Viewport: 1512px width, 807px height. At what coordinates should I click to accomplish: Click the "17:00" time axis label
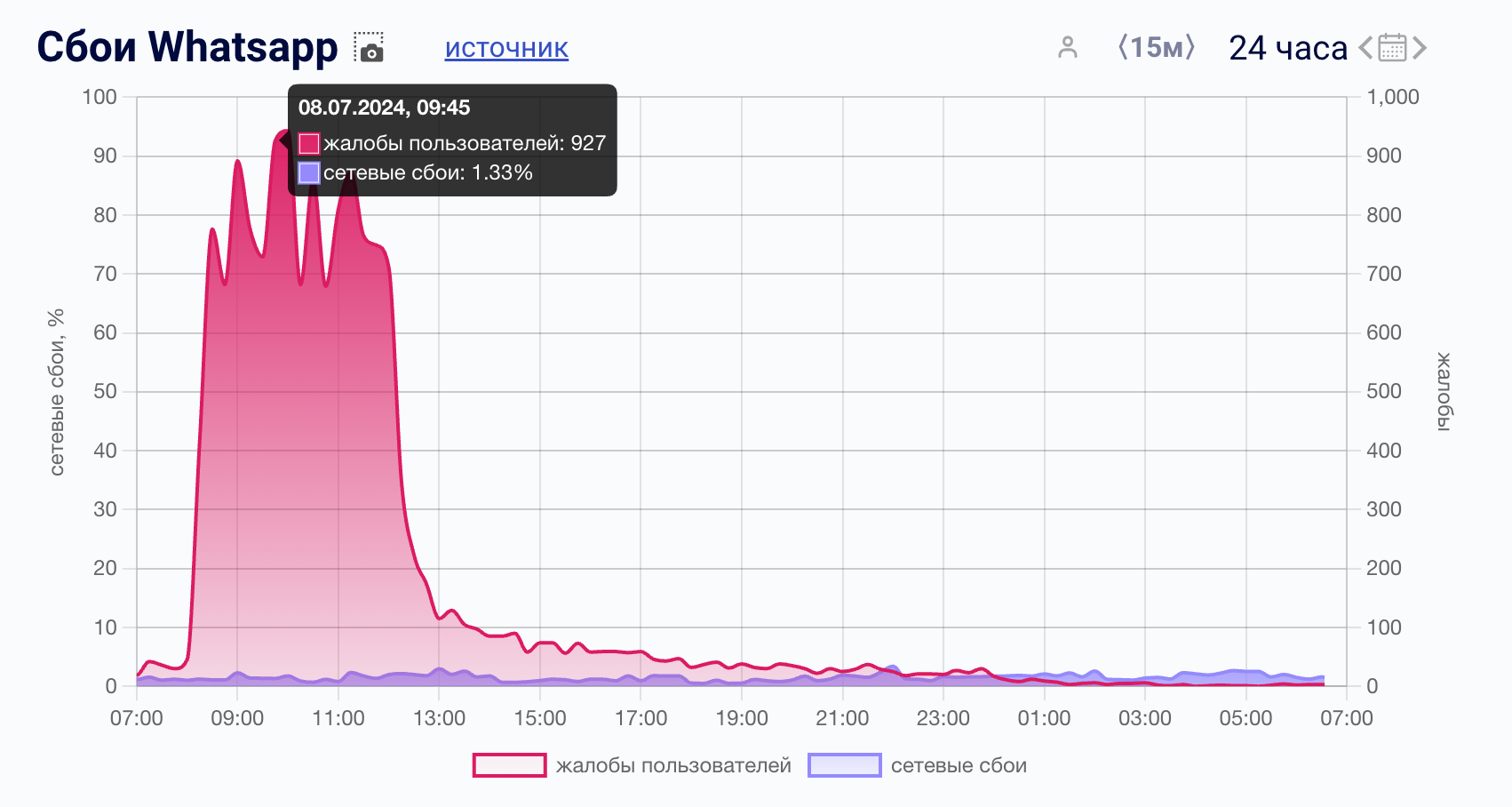[641, 718]
